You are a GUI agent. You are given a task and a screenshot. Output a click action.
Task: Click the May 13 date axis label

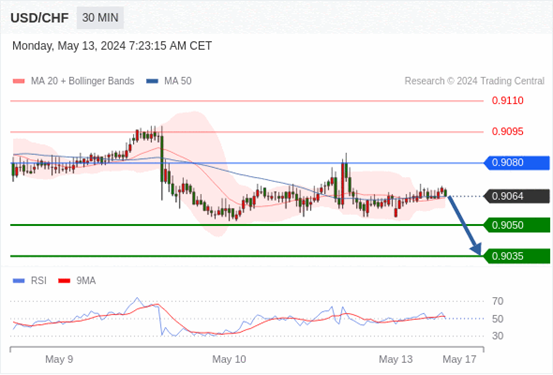point(395,359)
